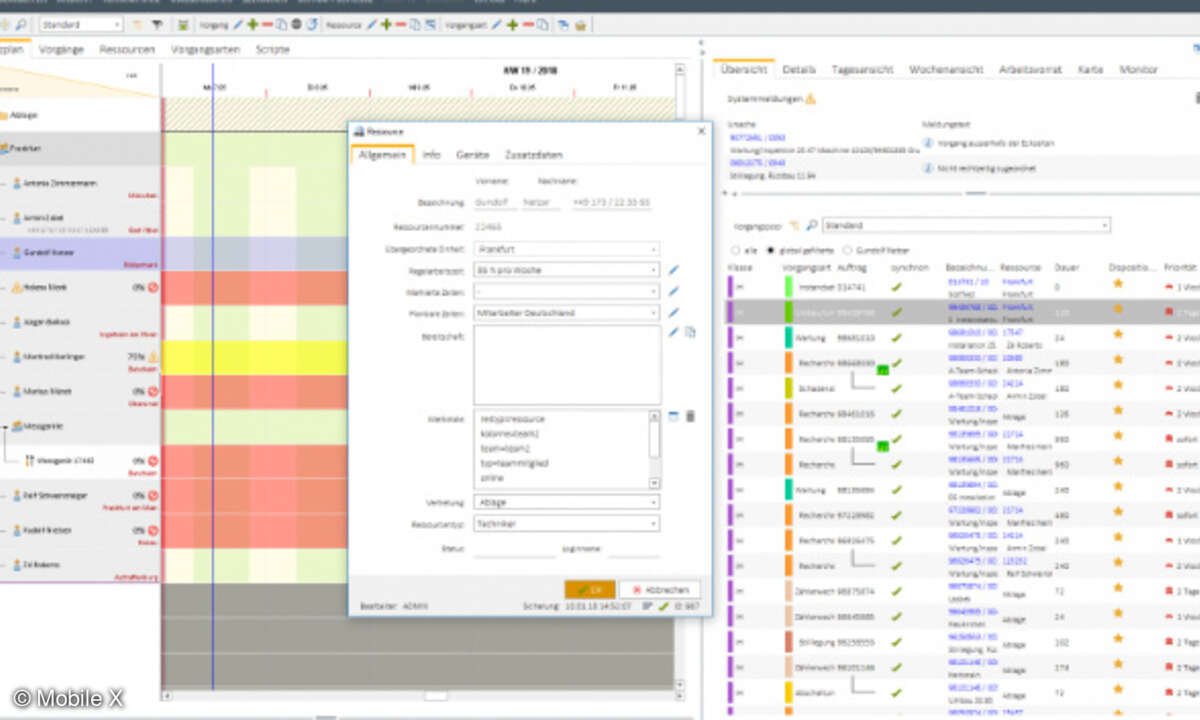Add a new Vorgang with the green plus
Screen dimensions: 1200x720
pyautogui.click(x=251, y=24)
